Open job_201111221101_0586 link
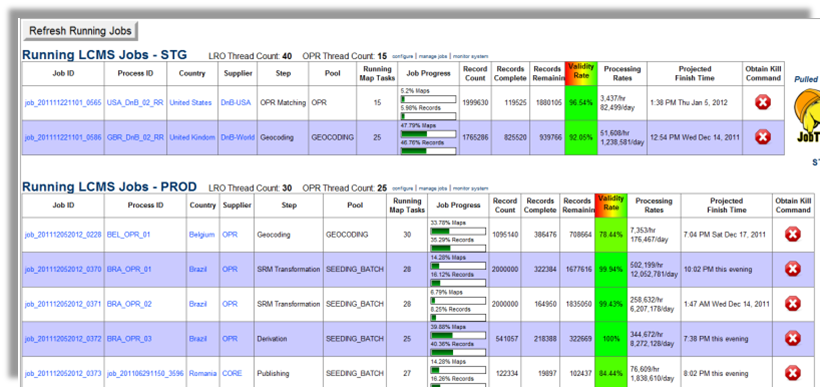Viewport: 820px width, 387px height. [x=63, y=138]
